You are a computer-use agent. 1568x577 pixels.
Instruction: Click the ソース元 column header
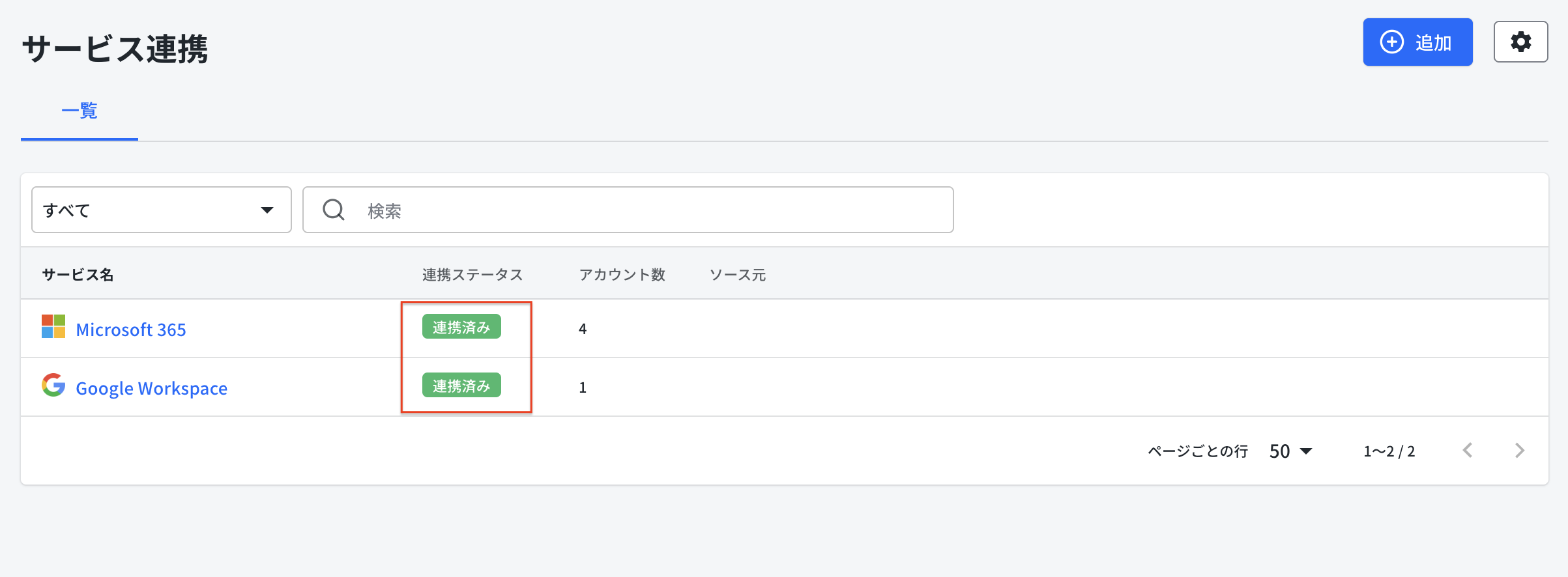point(737,275)
